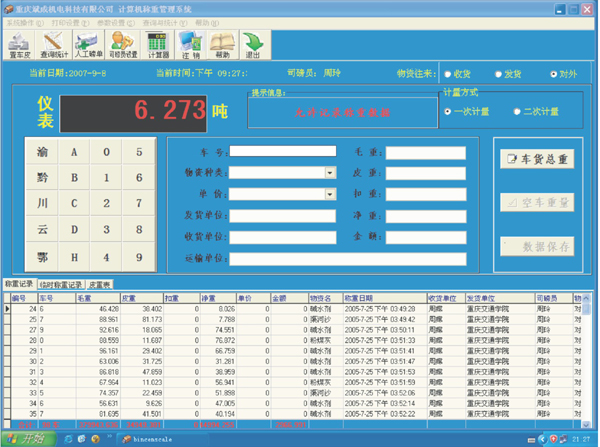Click the 发货单位 input field

pos(283,216)
